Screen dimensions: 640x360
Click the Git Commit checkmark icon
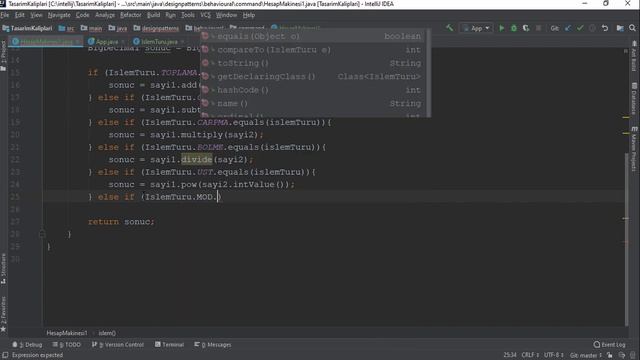point(580,28)
